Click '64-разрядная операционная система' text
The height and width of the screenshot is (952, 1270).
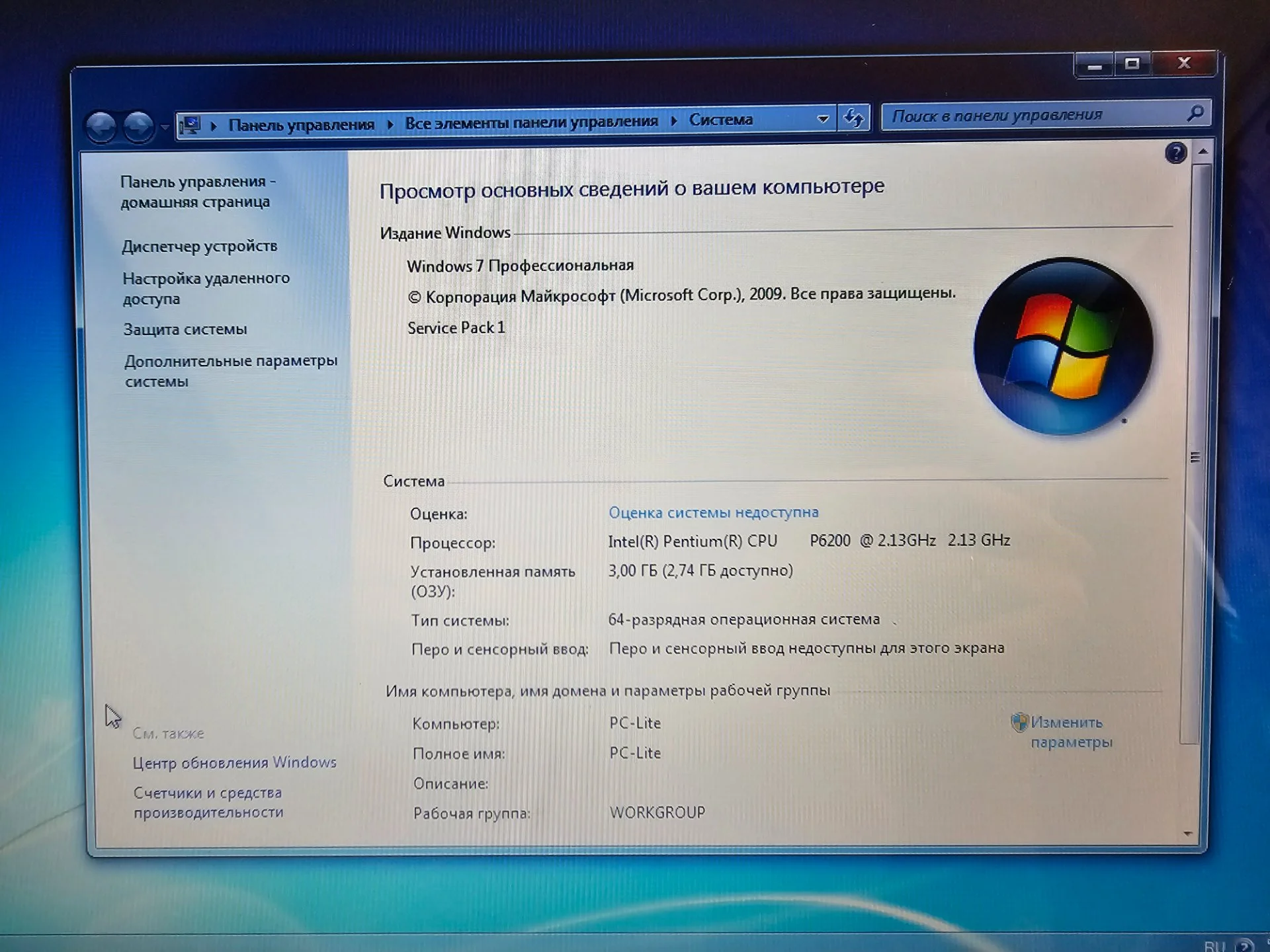click(744, 619)
